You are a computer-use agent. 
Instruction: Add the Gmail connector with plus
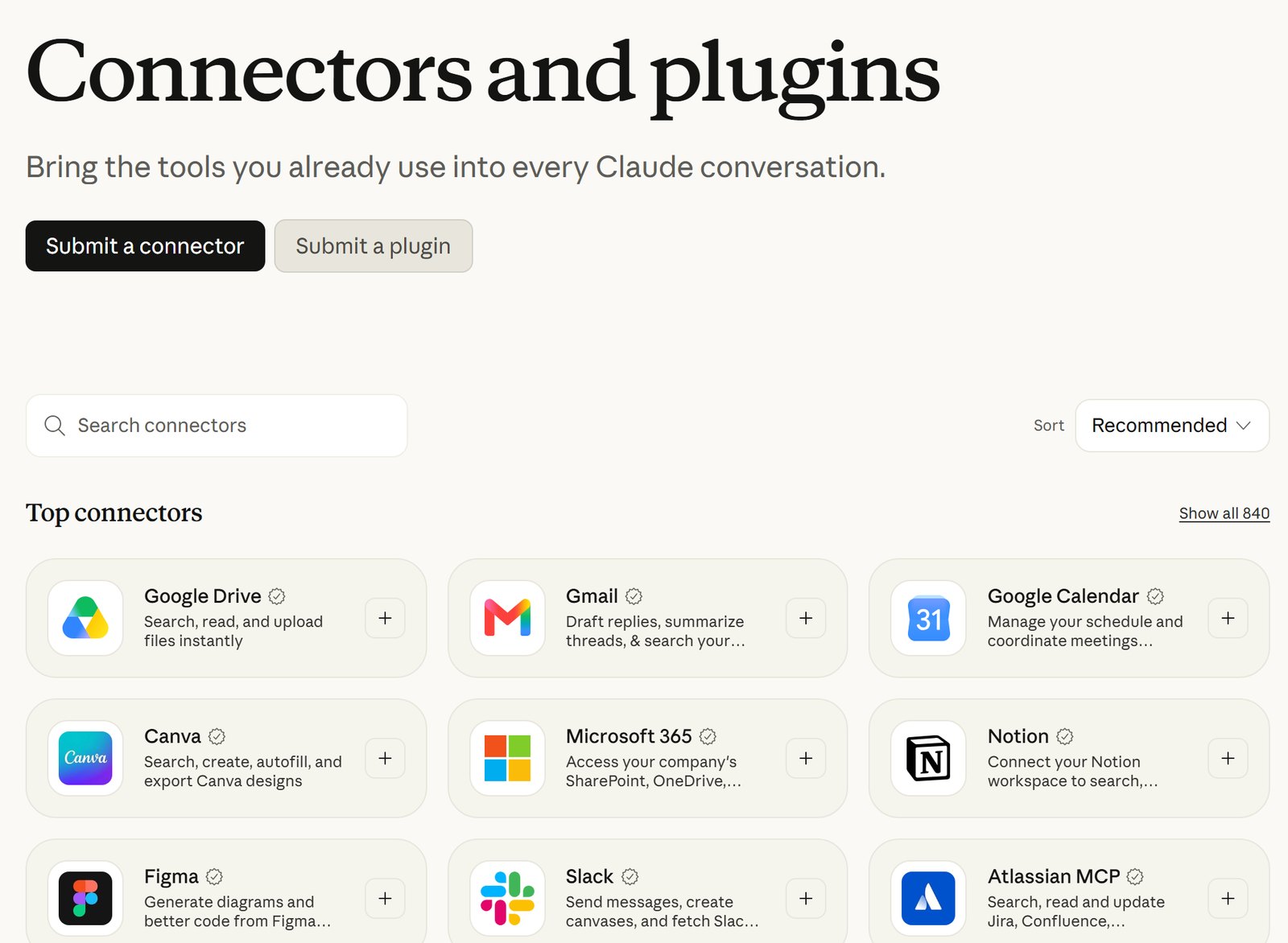806,618
